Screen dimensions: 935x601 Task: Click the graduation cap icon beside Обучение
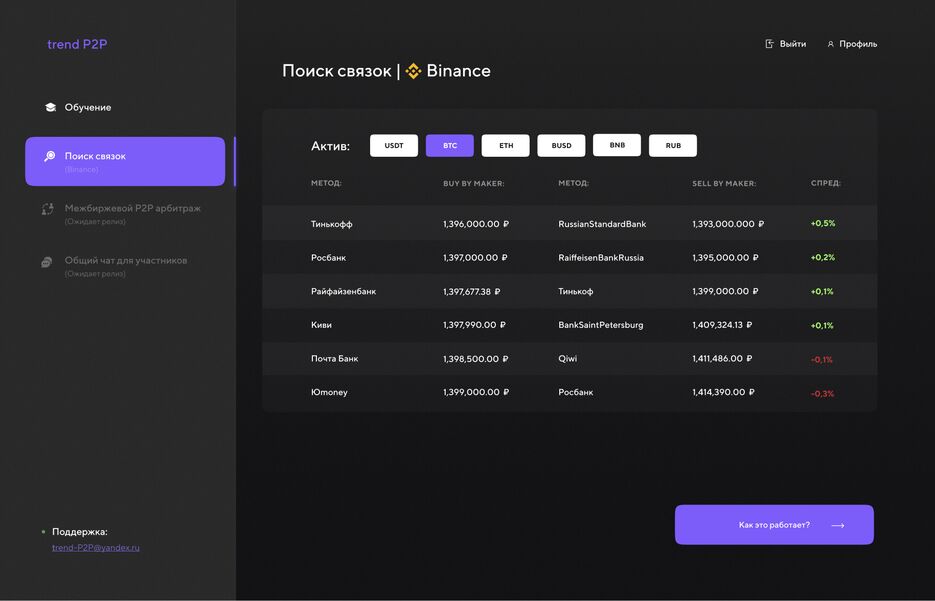pos(51,107)
